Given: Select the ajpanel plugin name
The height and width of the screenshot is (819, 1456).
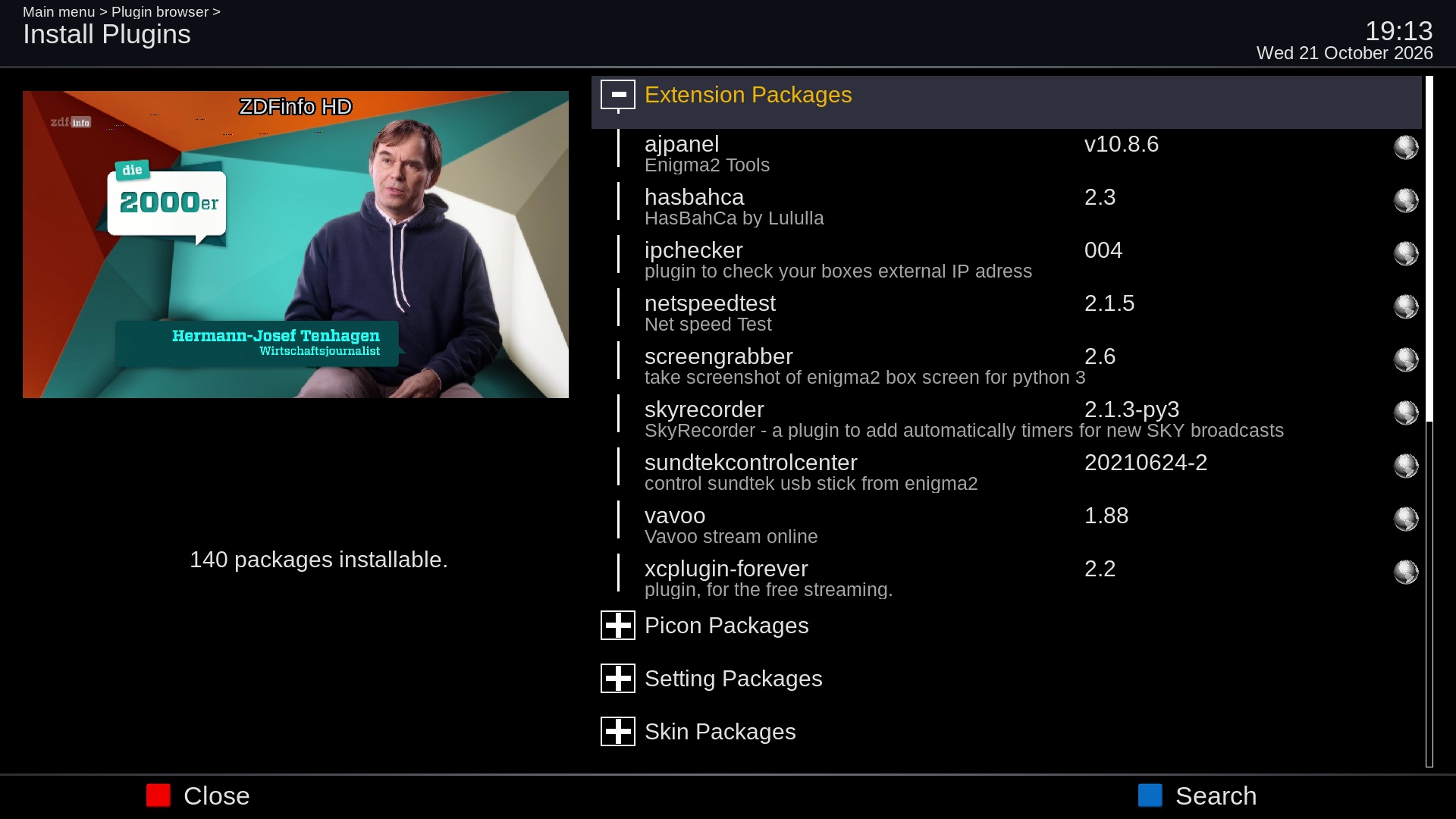Looking at the screenshot, I should pyautogui.click(x=682, y=144).
